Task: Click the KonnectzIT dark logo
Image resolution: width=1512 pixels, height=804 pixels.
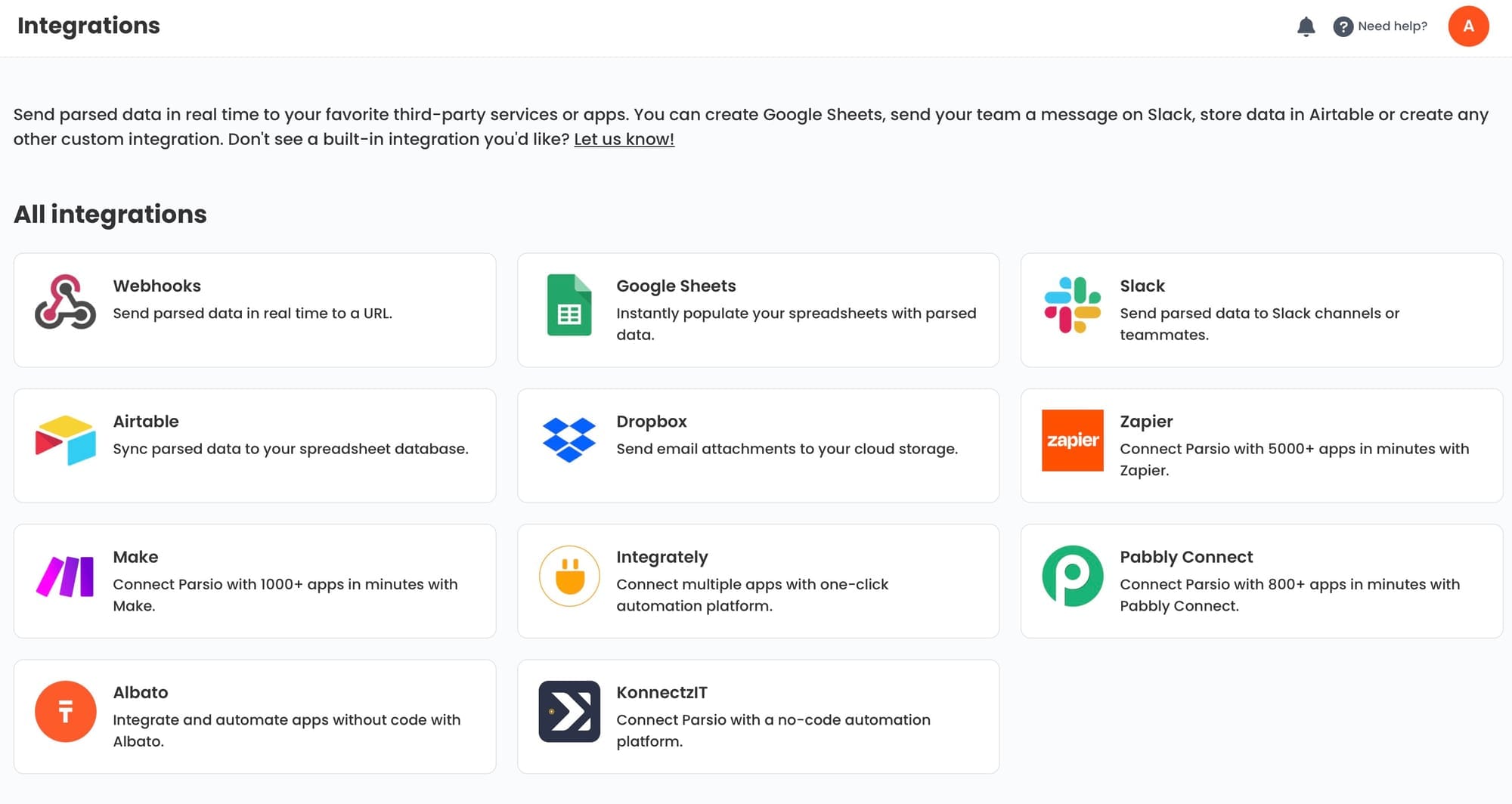Action: click(569, 712)
